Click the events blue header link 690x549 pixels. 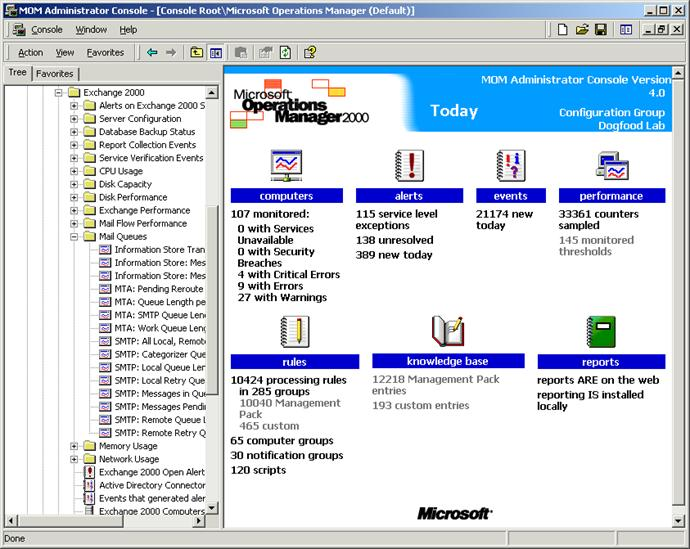pos(510,196)
